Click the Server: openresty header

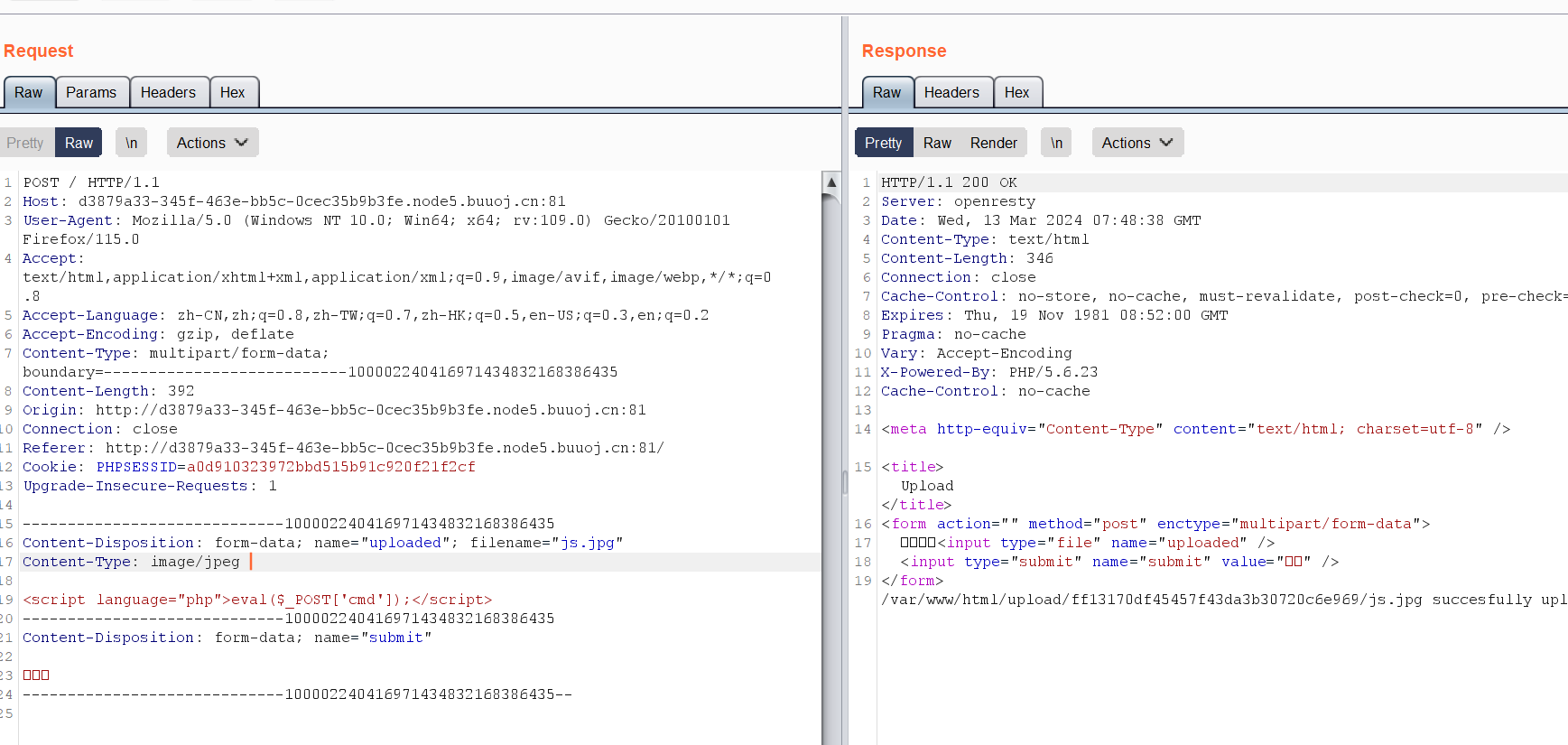(958, 201)
